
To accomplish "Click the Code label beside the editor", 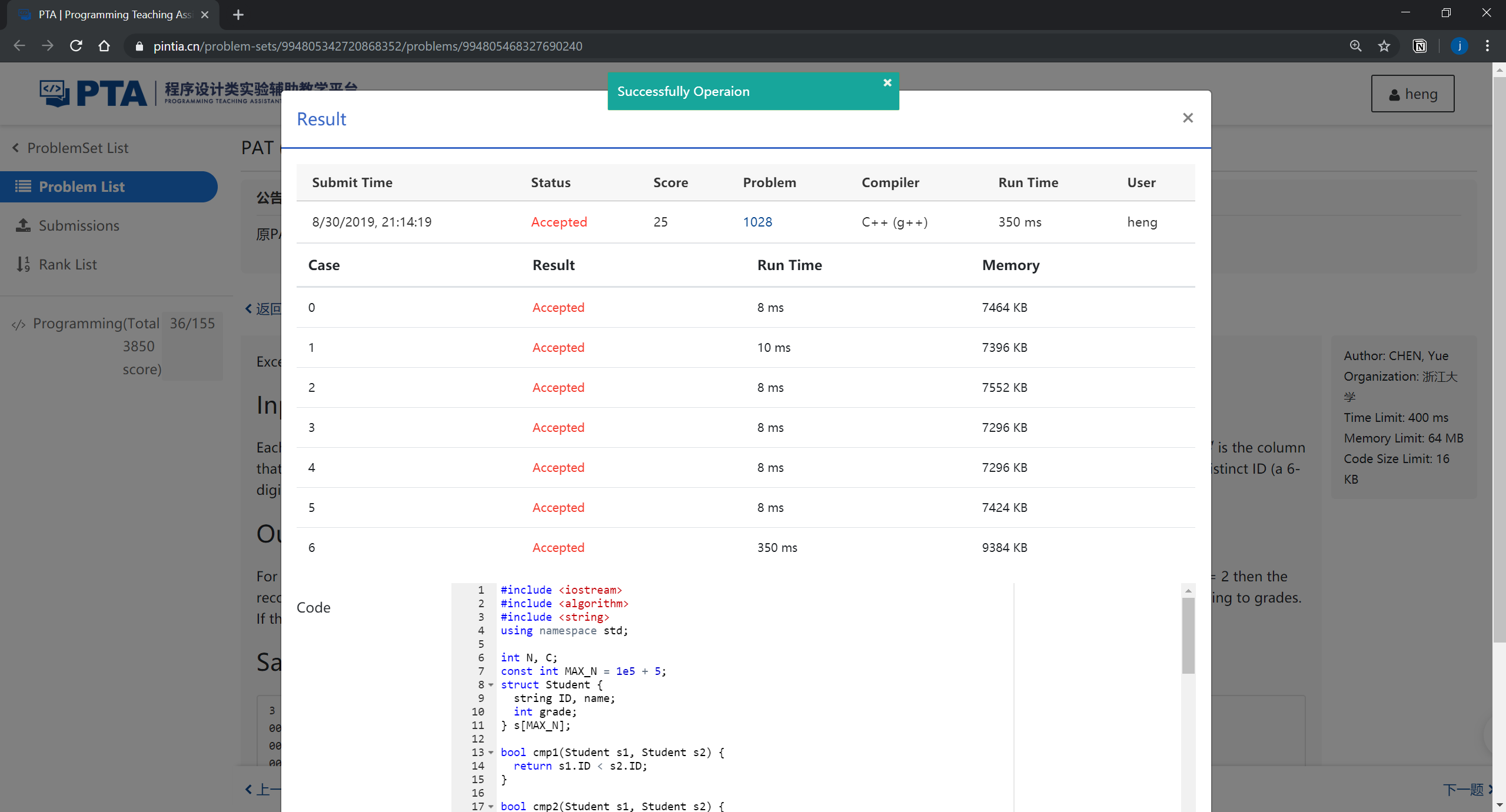I will point(314,607).
